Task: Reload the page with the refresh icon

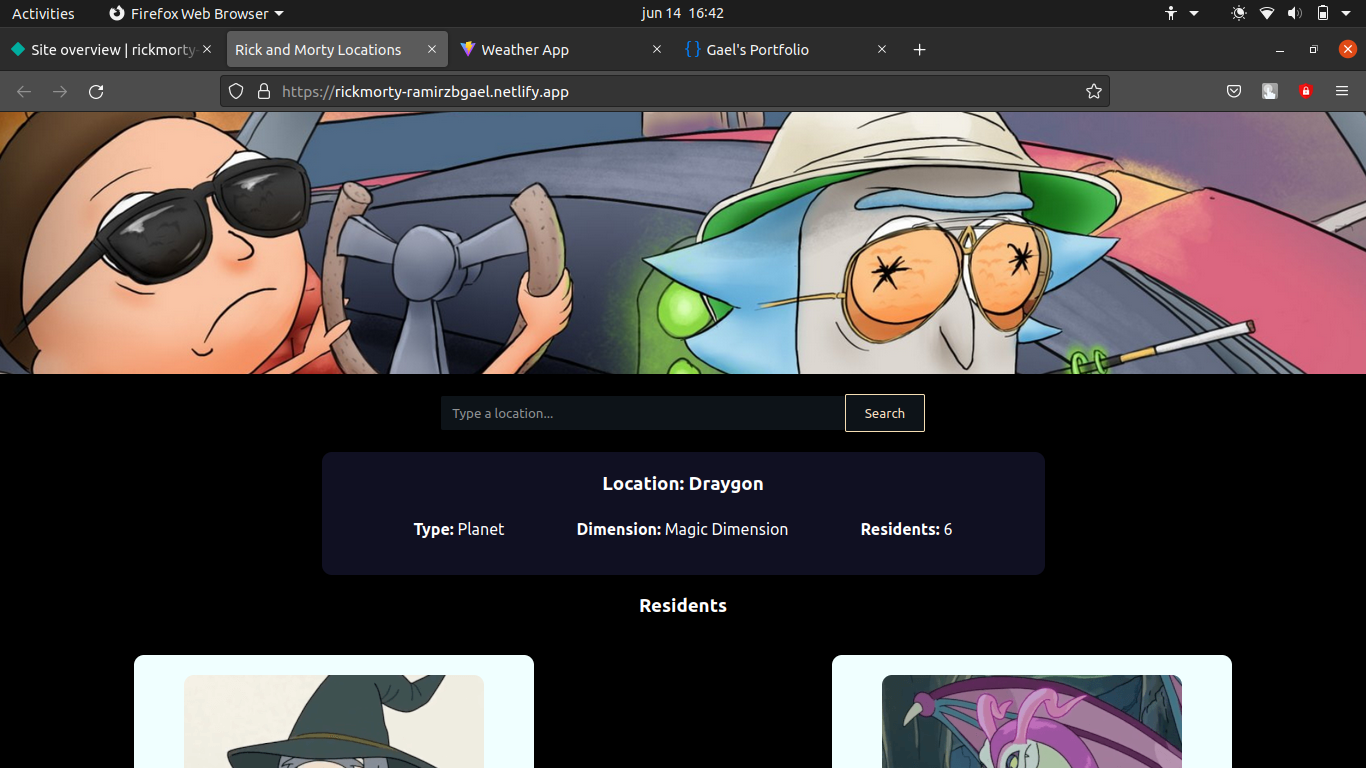Action: [x=96, y=91]
